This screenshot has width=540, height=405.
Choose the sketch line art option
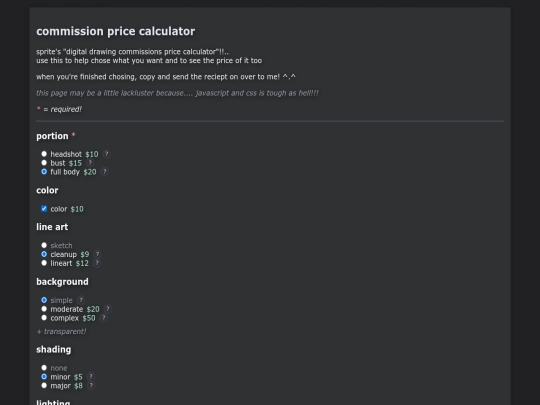pyautogui.click(x=44, y=245)
